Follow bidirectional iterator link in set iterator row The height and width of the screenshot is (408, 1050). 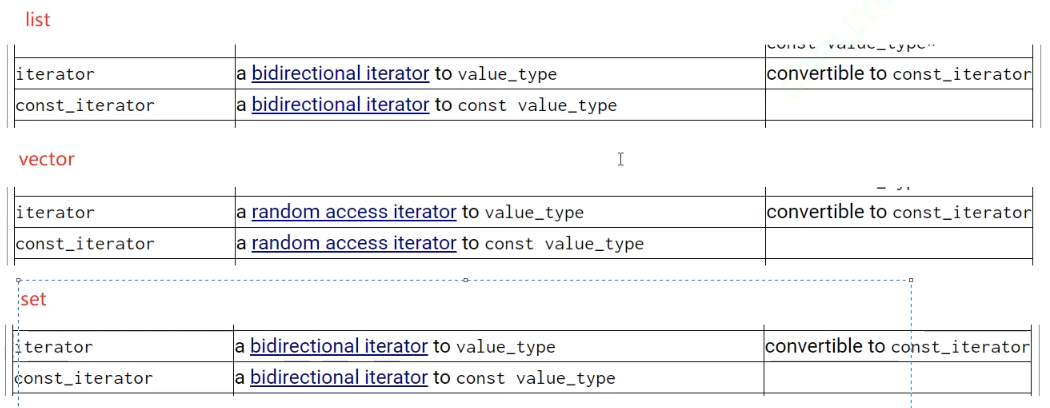[339, 346]
